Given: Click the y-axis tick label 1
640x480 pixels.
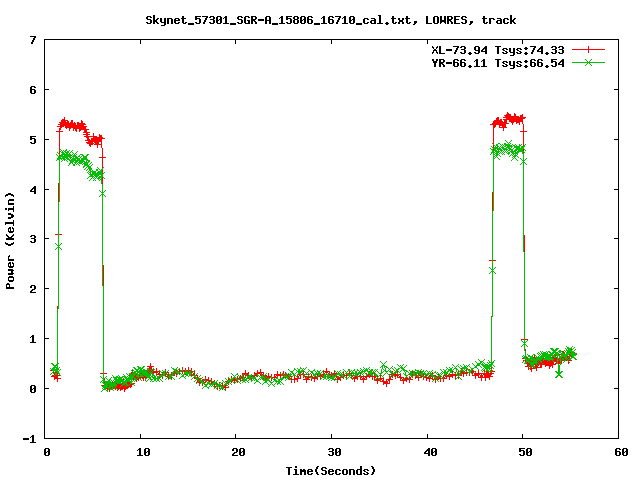Looking at the screenshot, I should [33, 339].
